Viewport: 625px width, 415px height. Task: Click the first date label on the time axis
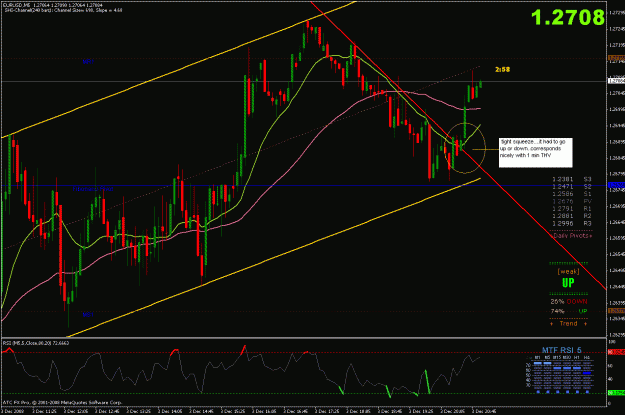12,411
